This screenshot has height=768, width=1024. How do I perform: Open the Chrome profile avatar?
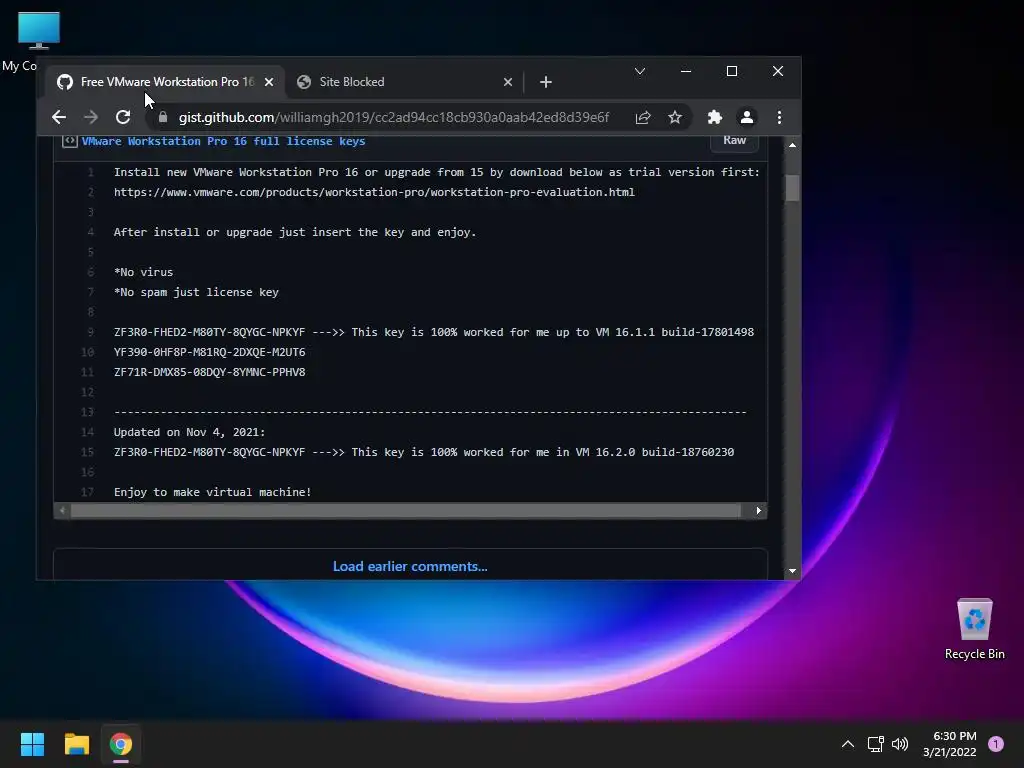click(746, 117)
